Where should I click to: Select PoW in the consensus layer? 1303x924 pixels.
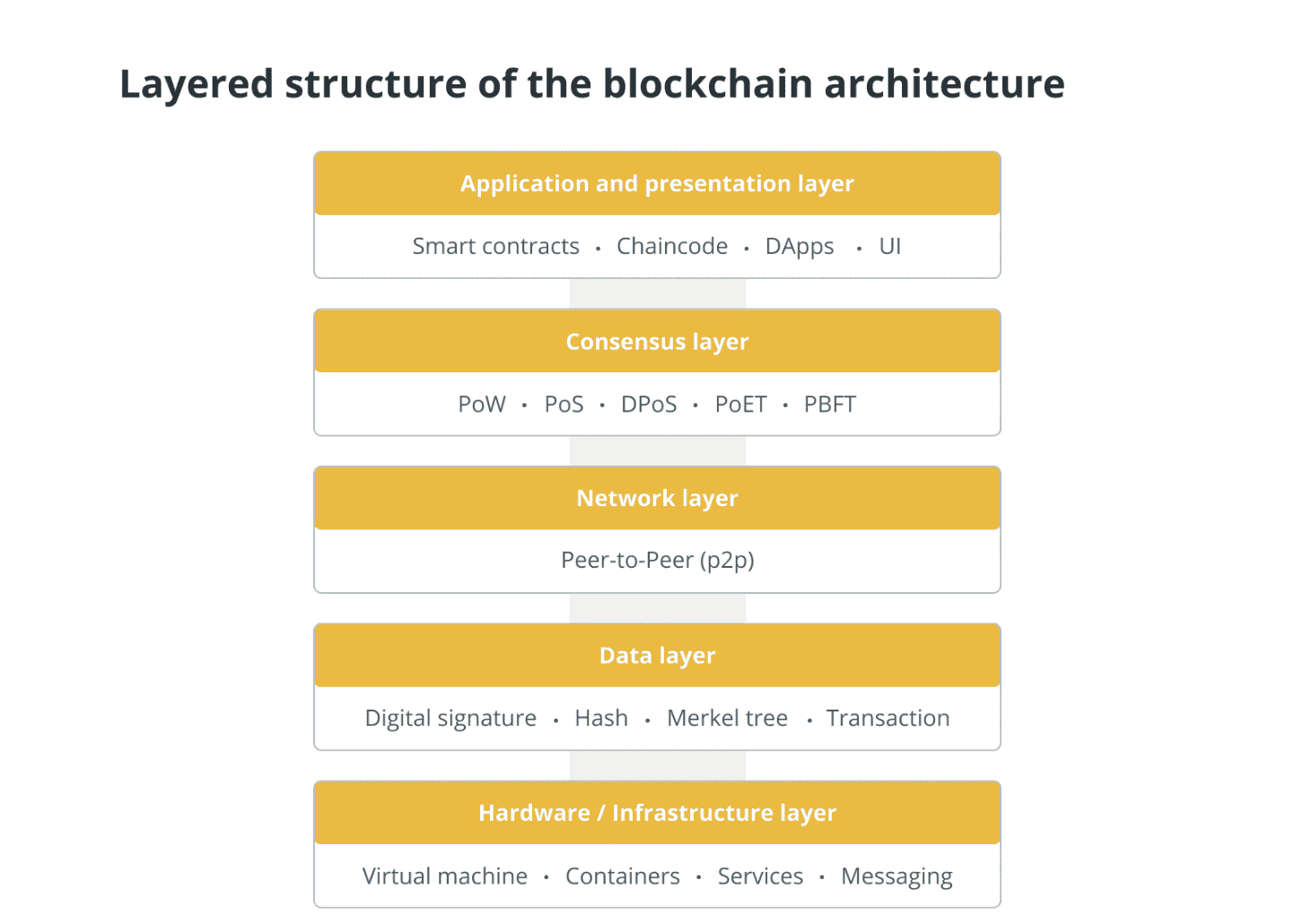pos(482,405)
